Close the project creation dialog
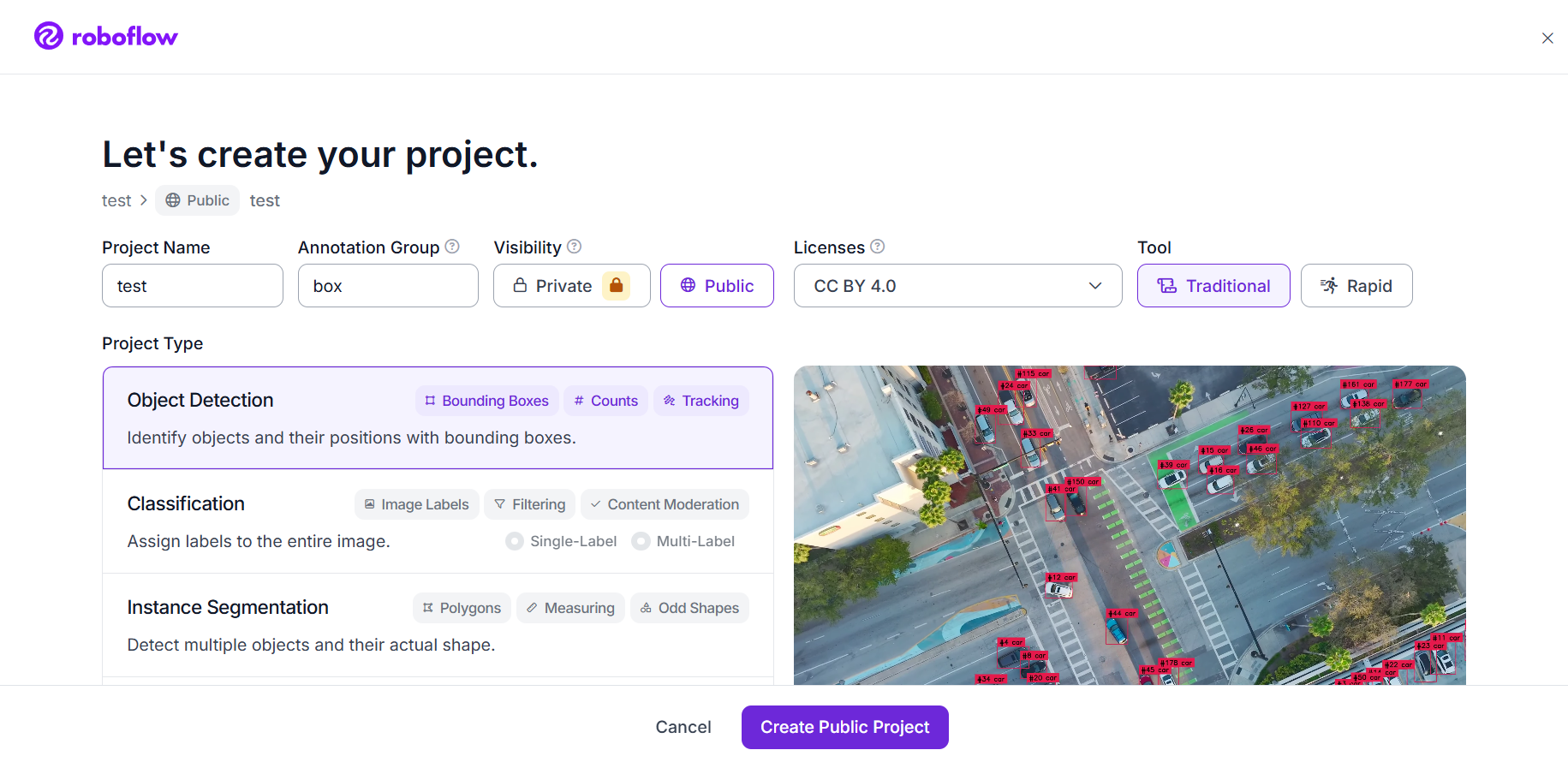The height and width of the screenshot is (762, 1568). (x=1547, y=38)
